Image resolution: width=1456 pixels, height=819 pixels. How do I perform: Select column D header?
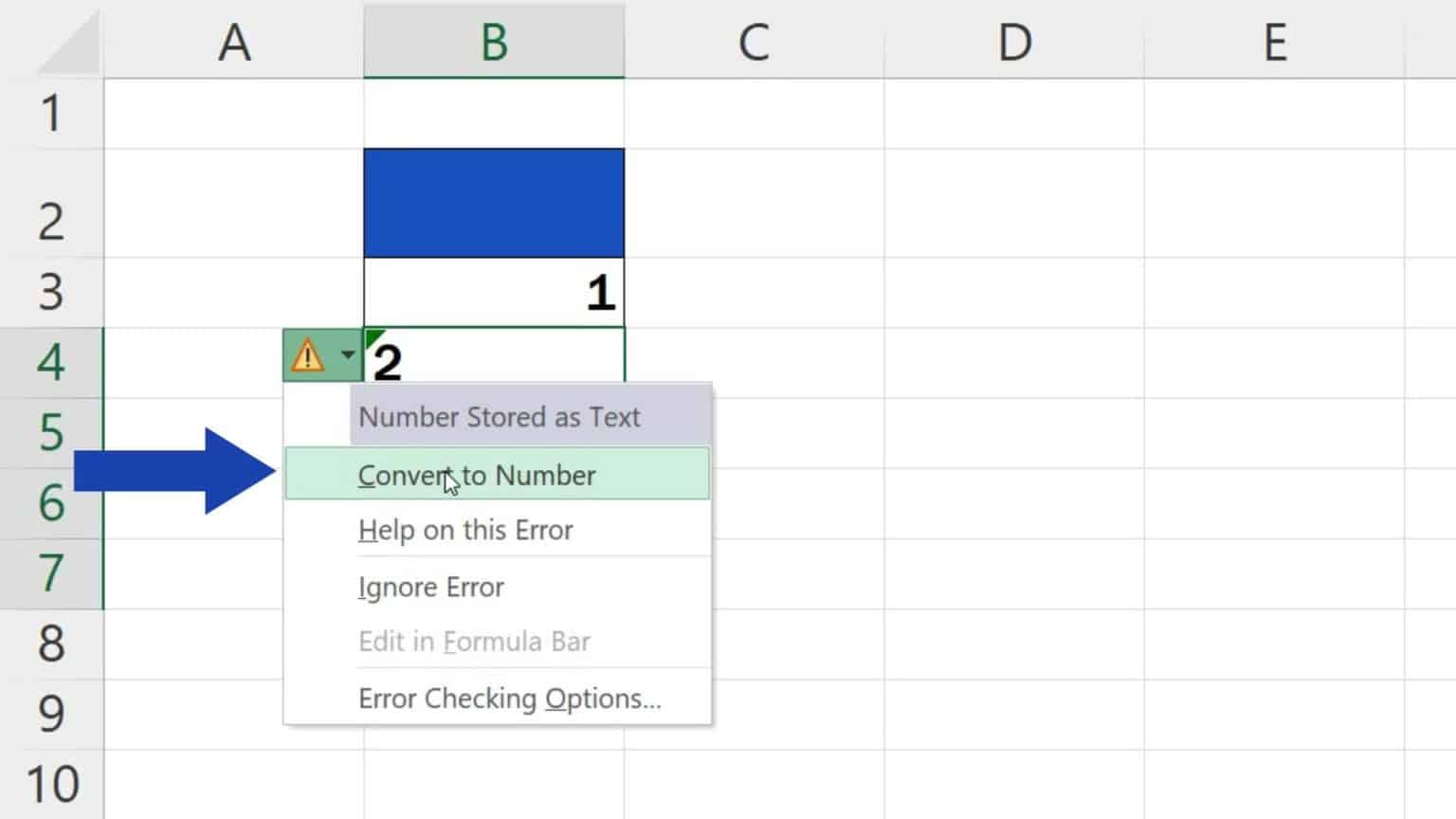coord(1014,42)
